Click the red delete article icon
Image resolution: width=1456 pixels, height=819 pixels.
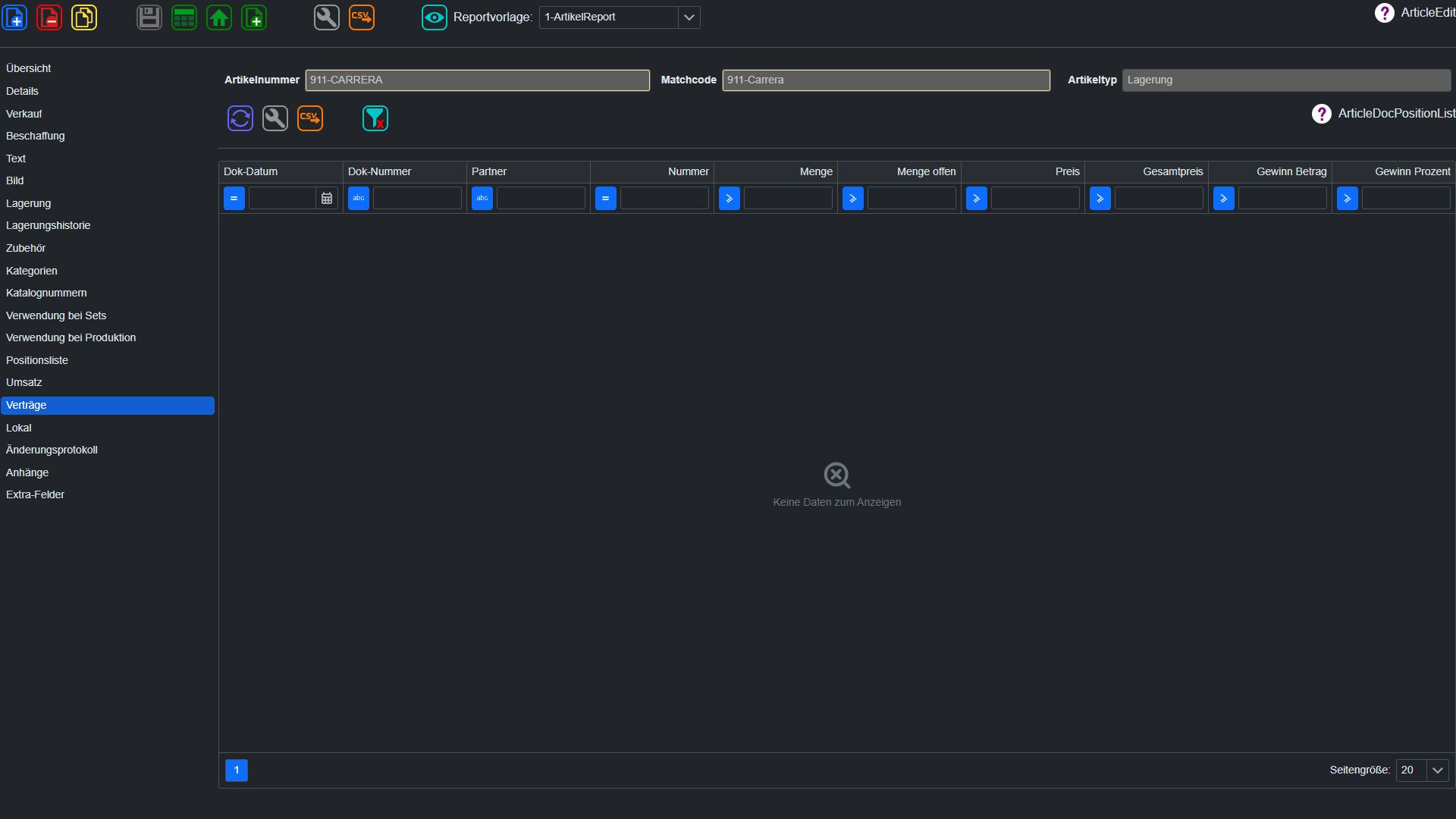(x=49, y=17)
